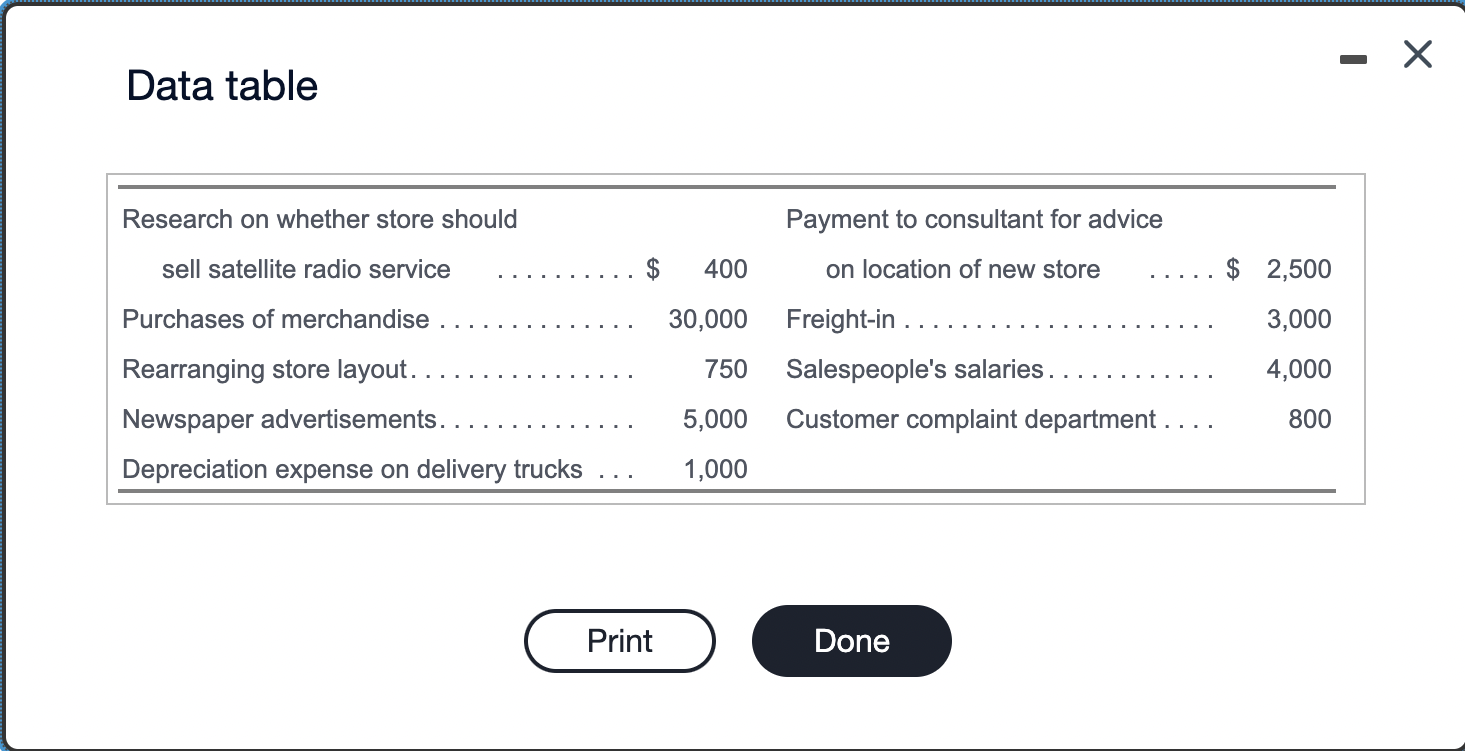
Task: Click the Rearranging store layout label
Action: click(x=267, y=369)
